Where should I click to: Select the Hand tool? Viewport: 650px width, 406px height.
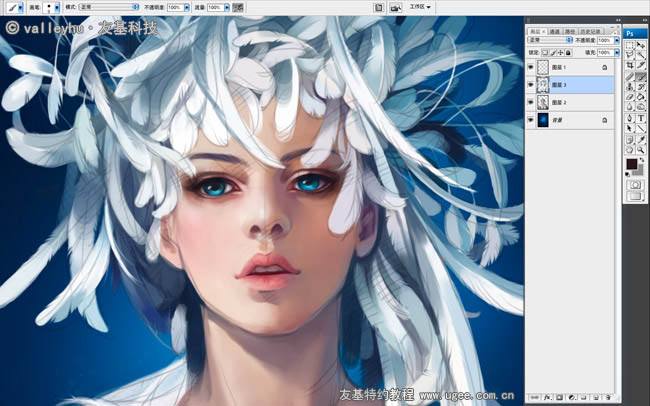630,150
